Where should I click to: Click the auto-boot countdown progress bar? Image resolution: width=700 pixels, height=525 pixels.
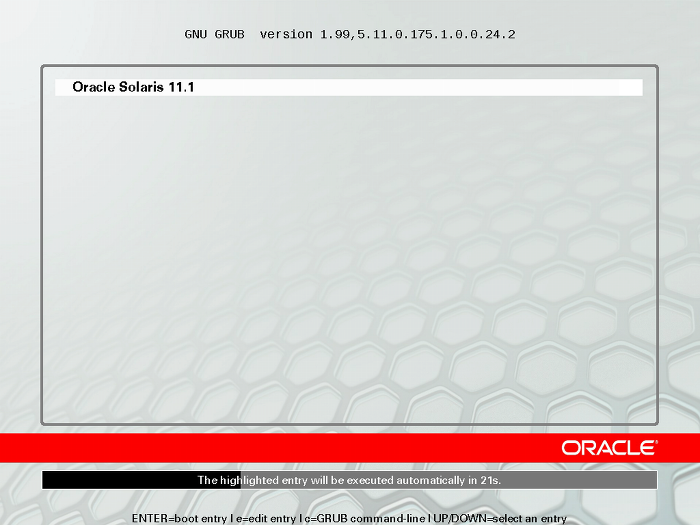coord(350,480)
